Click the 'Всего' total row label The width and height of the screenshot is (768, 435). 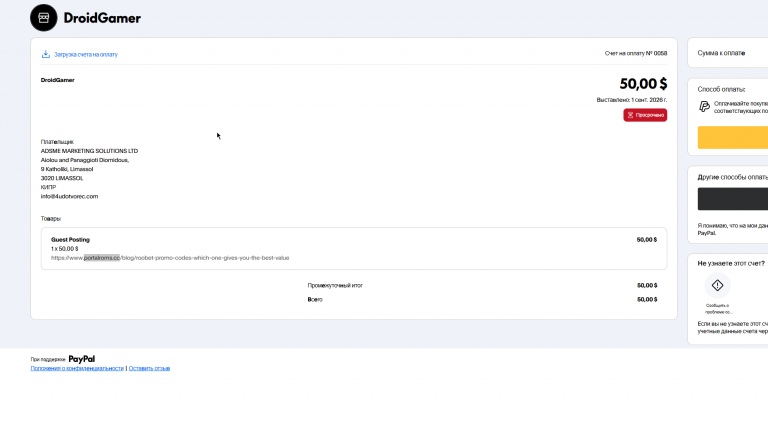(315, 299)
